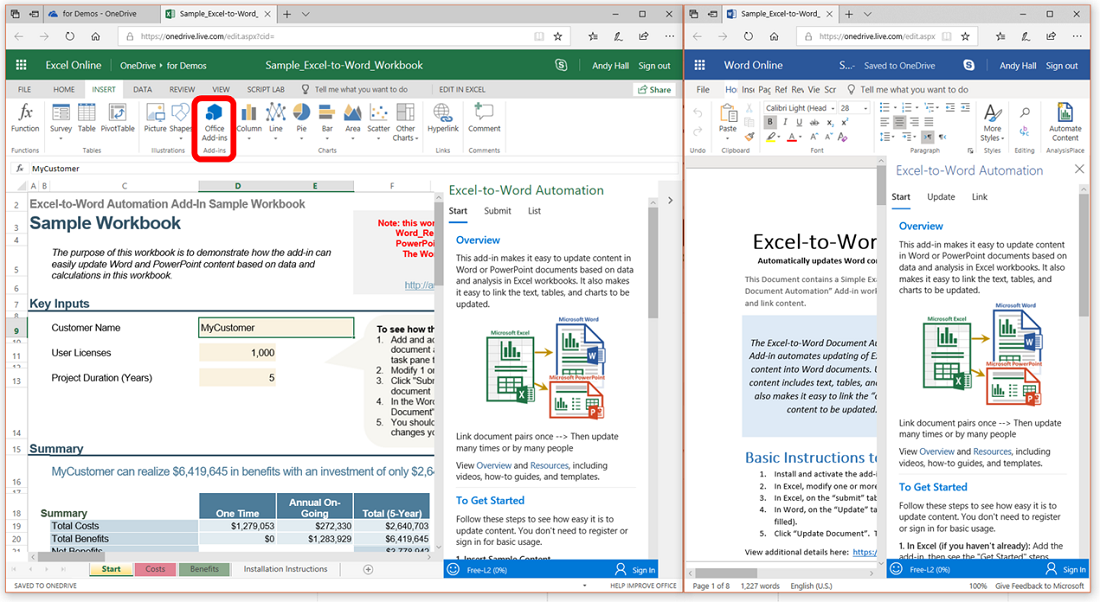
Task: Apply superscript in Word ribbon
Action: (845, 123)
